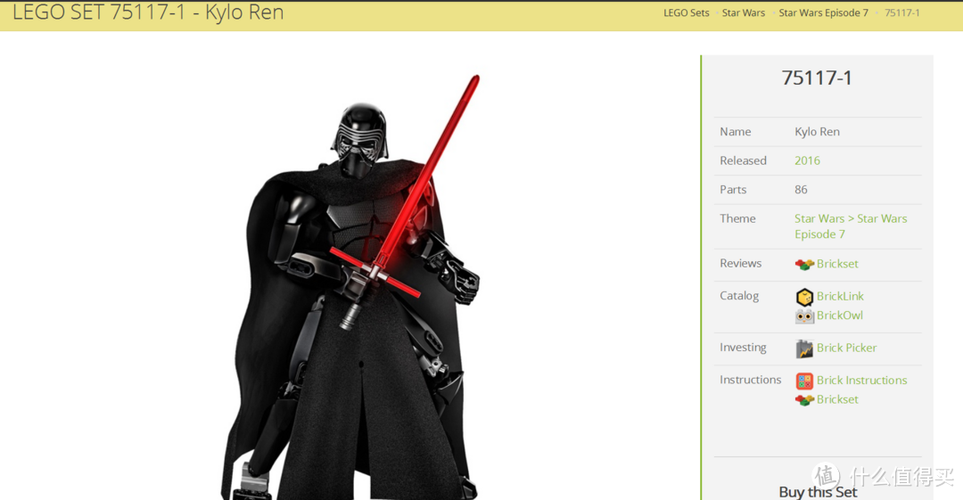The image size is (963, 500).
Task: Open the BrickLink catalog link
Action: (839, 297)
